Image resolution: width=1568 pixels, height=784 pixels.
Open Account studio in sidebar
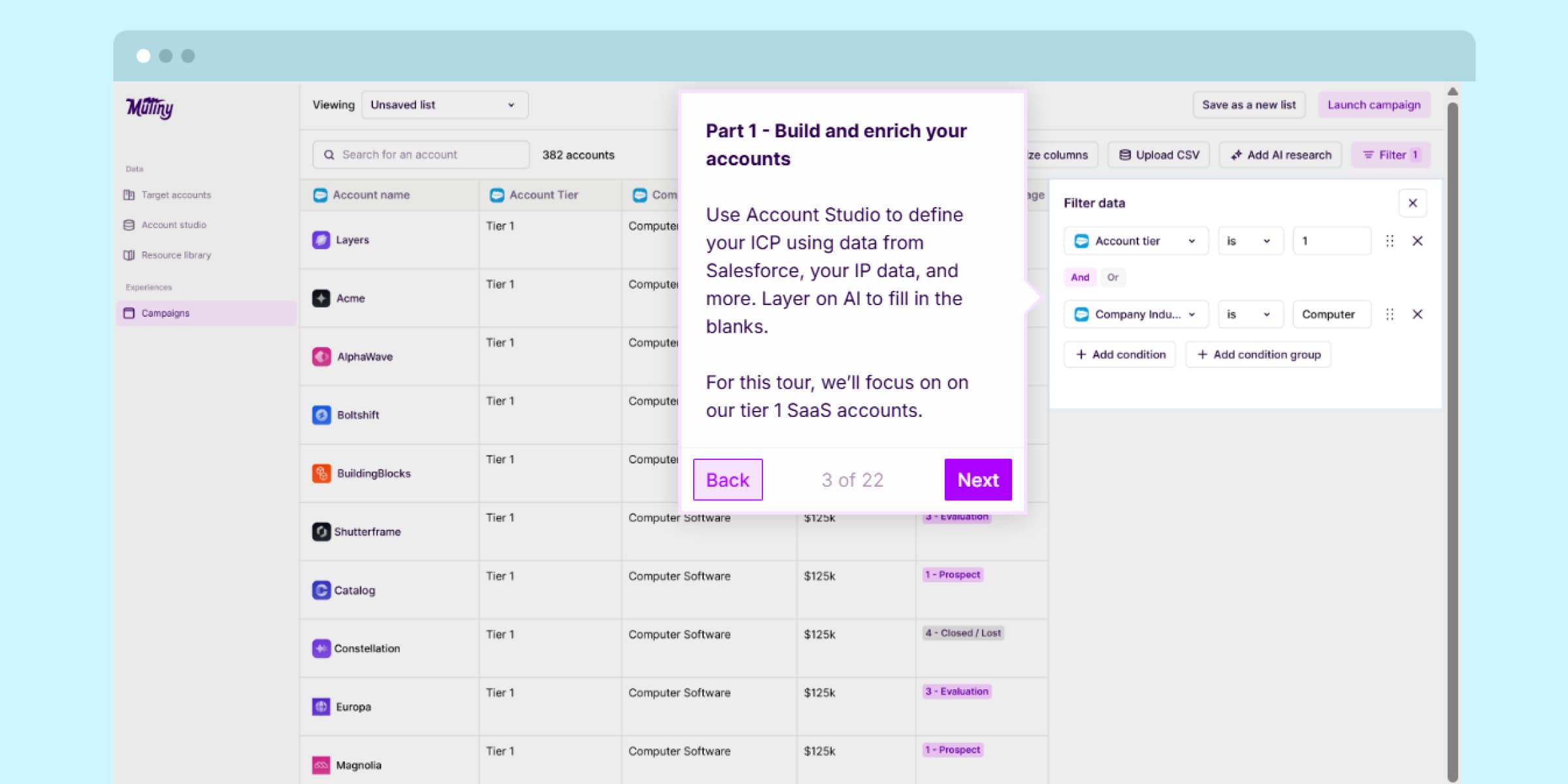point(173,225)
